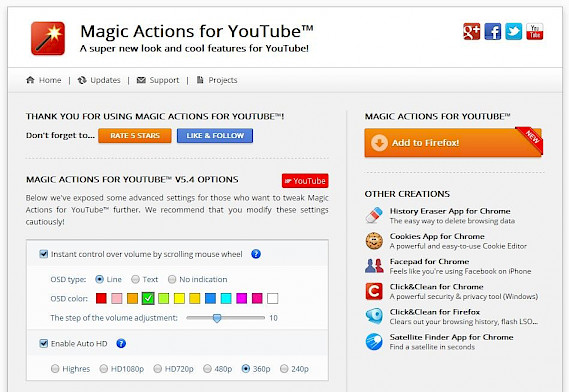Click the Click&Clean for Firefox icon

(374, 316)
